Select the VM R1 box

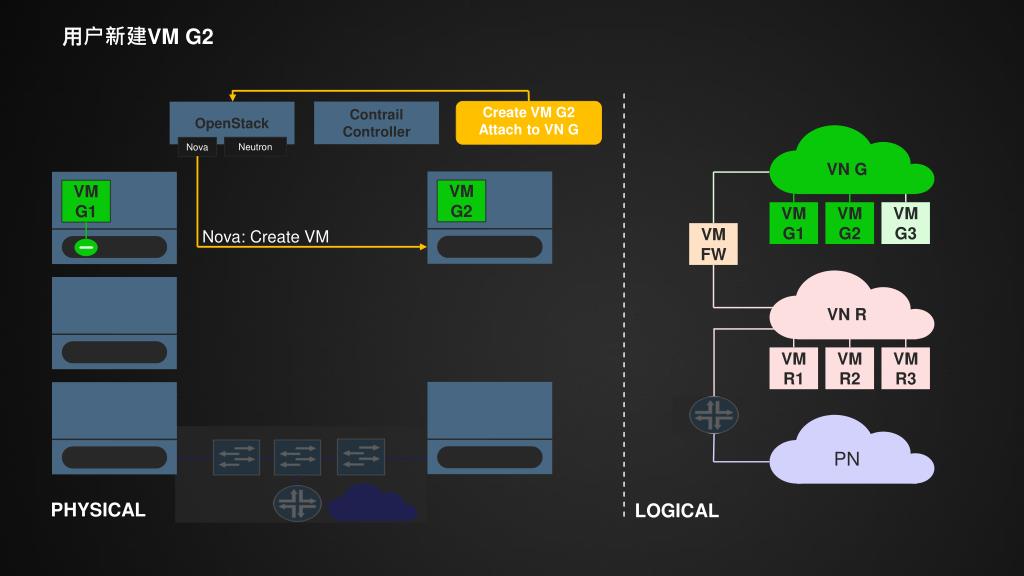coord(793,368)
